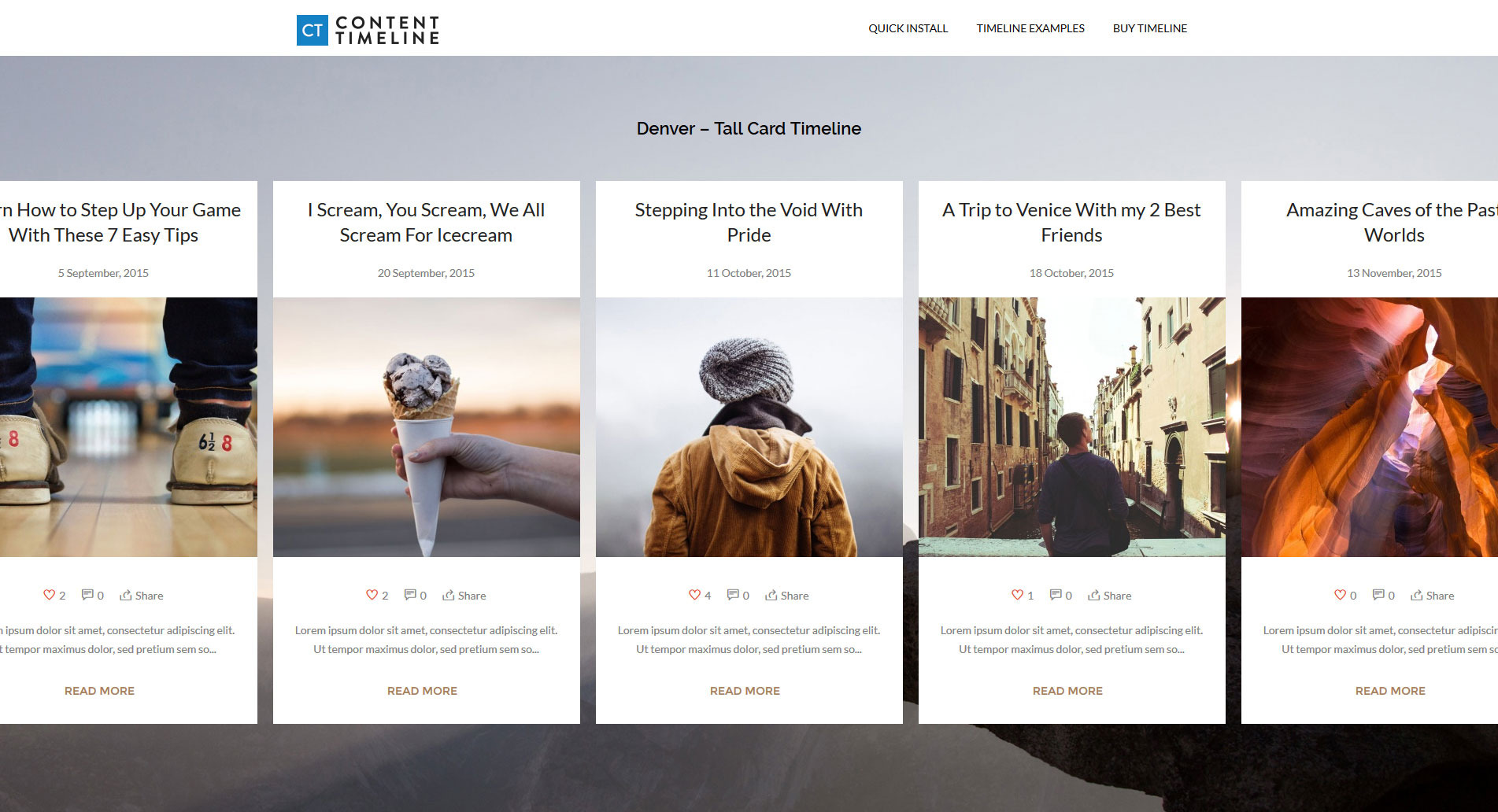Open the Venice canal thumbnail image
1498x812 pixels.
point(1072,427)
